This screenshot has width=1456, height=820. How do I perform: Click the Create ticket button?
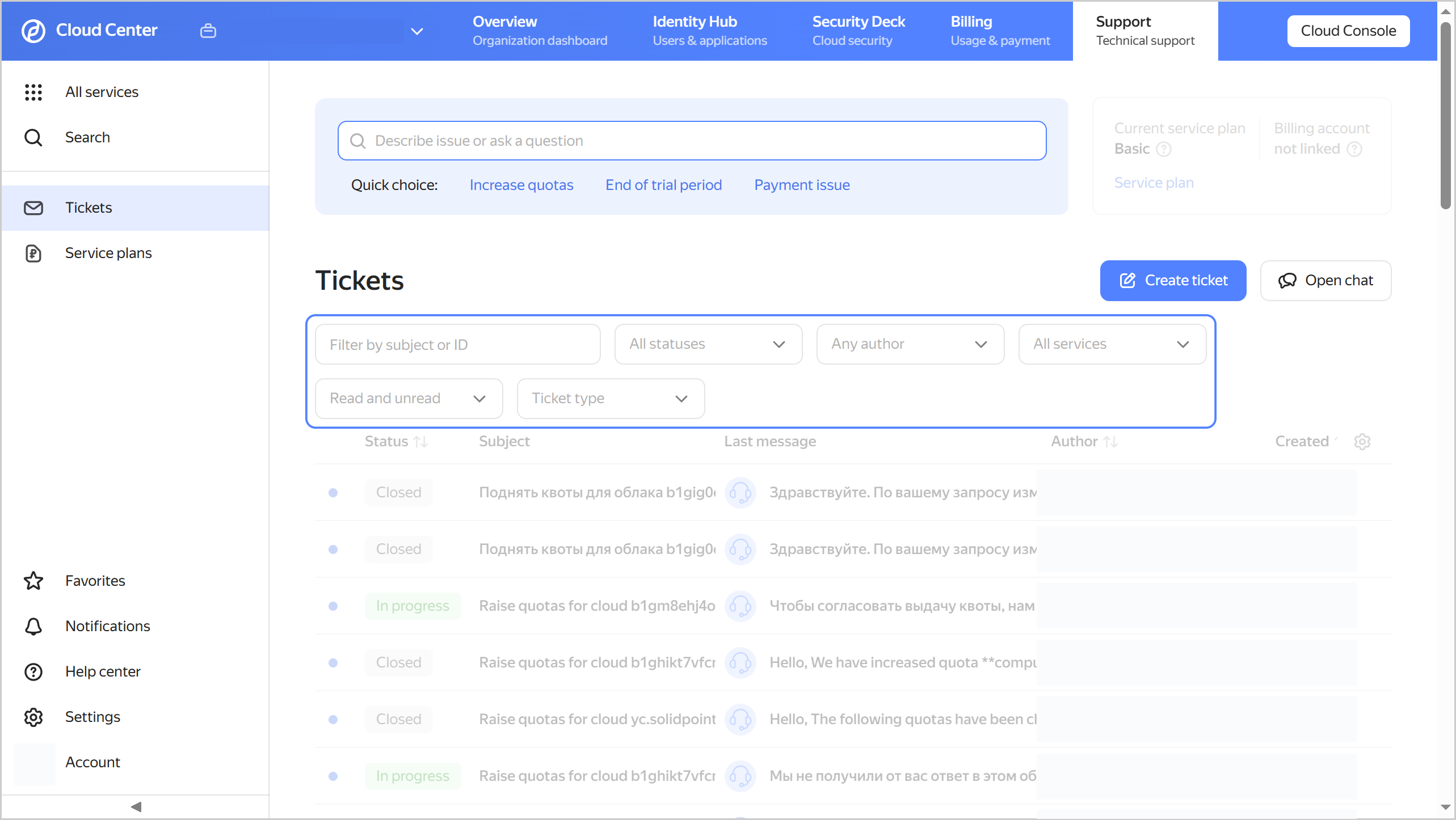(1173, 281)
